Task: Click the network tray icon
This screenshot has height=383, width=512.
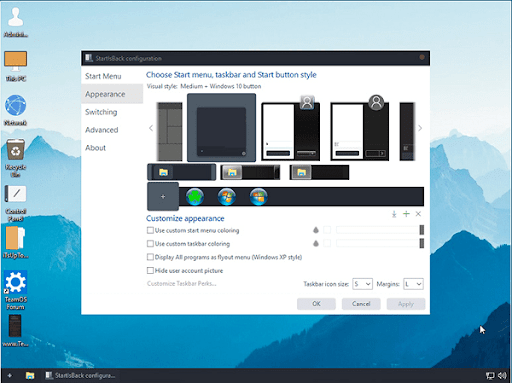Action: (x=490, y=376)
